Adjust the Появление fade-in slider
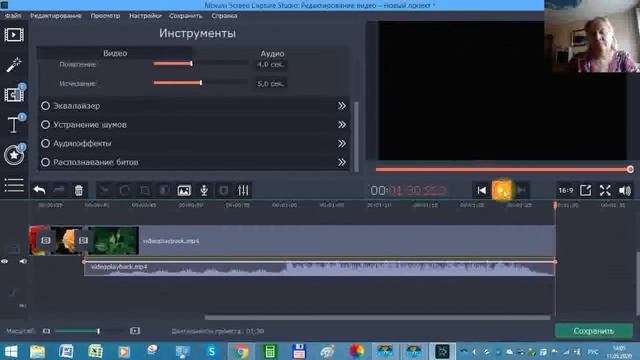Screen dimensions: 640x360 (200, 63)
